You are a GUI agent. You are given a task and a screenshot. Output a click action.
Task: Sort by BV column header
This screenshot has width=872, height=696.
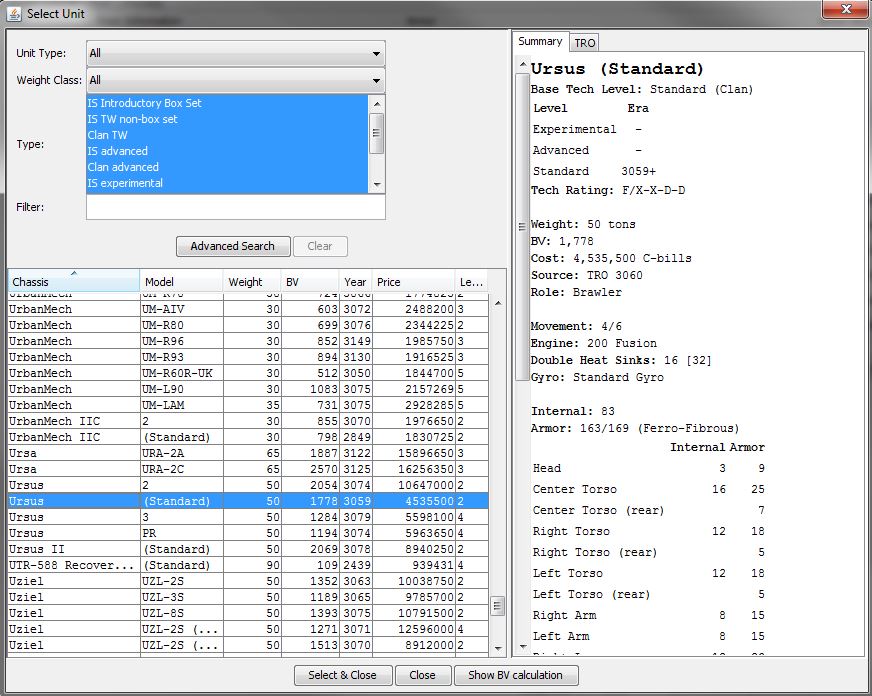(x=310, y=281)
